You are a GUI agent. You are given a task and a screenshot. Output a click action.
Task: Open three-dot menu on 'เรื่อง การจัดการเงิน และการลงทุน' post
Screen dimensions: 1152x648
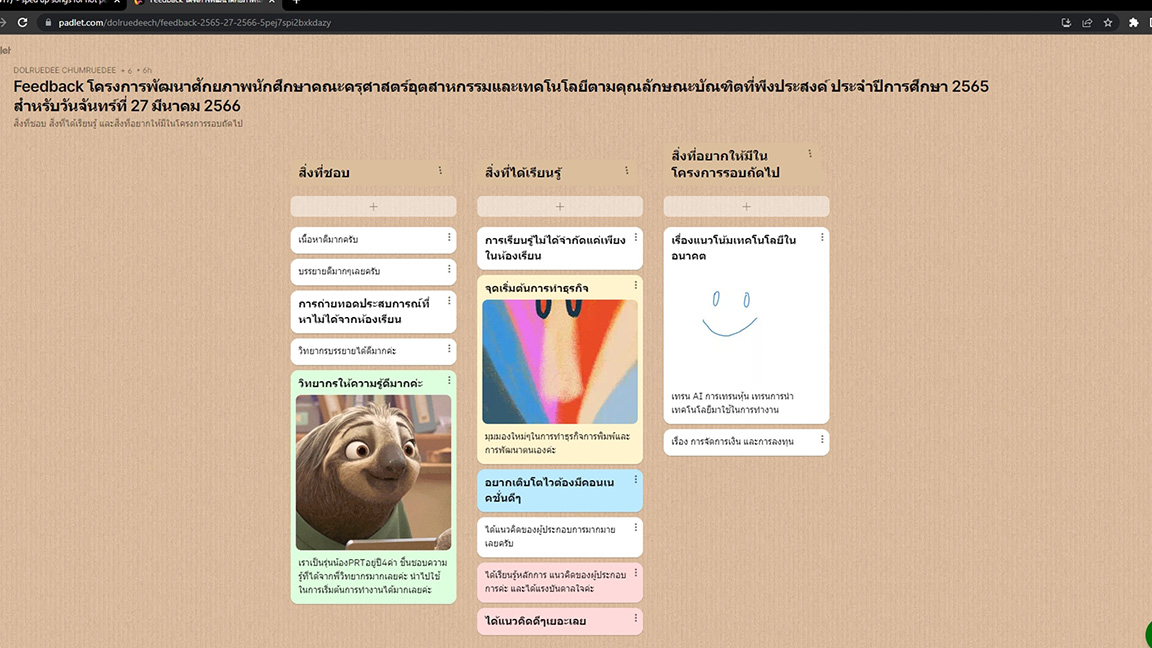click(822, 439)
